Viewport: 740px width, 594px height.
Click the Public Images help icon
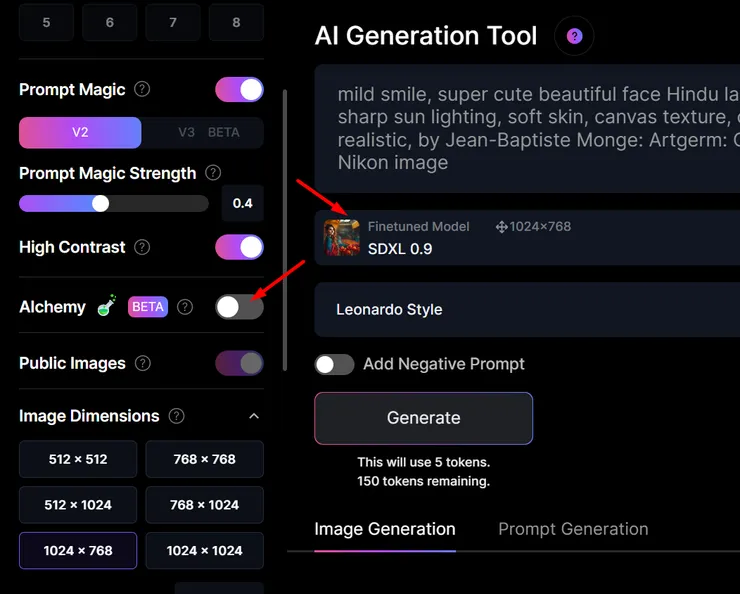pos(142,363)
